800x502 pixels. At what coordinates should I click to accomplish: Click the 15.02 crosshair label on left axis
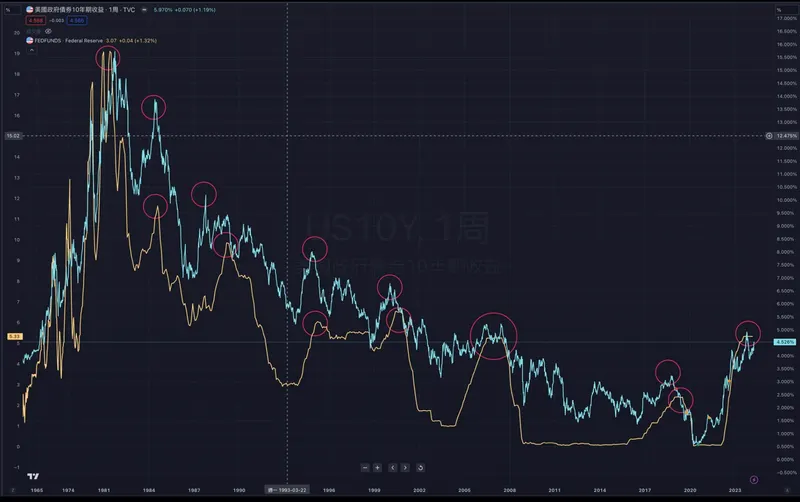pos(13,136)
